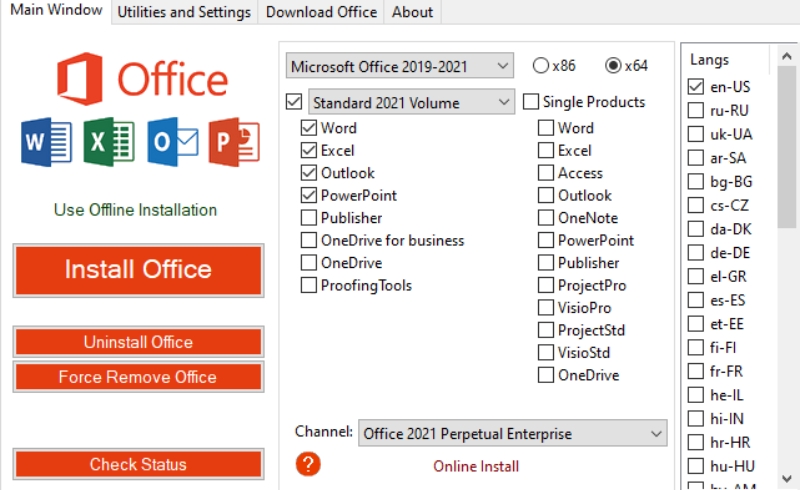Image resolution: width=800 pixels, height=490 pixels.
Task: Uncheck the en-US language
Action: pyautogui.click(x=696, y=86)
